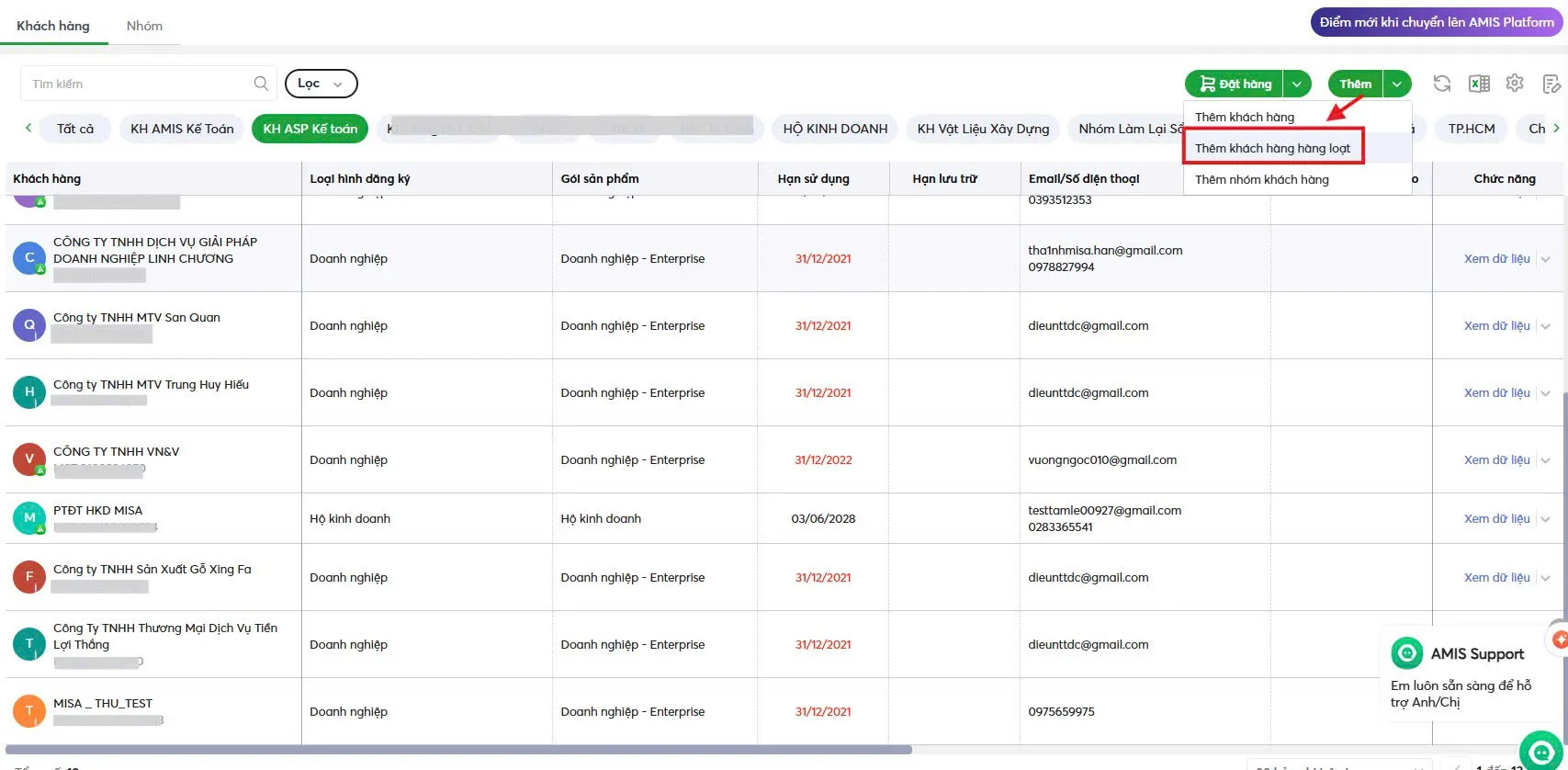Click avatar of Công ty TNHH MTV San Quan
The height and width of the screenshot is (770, 1568).
(x=29, y=325)
